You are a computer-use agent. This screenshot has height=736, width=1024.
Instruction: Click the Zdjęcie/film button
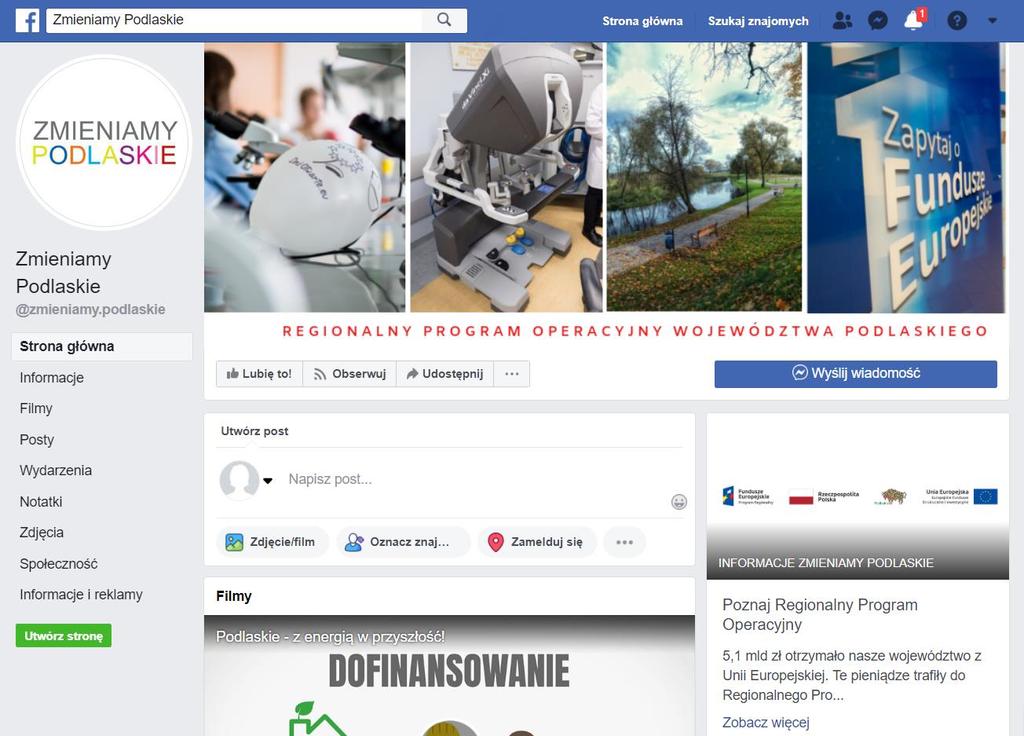[271, 542]
